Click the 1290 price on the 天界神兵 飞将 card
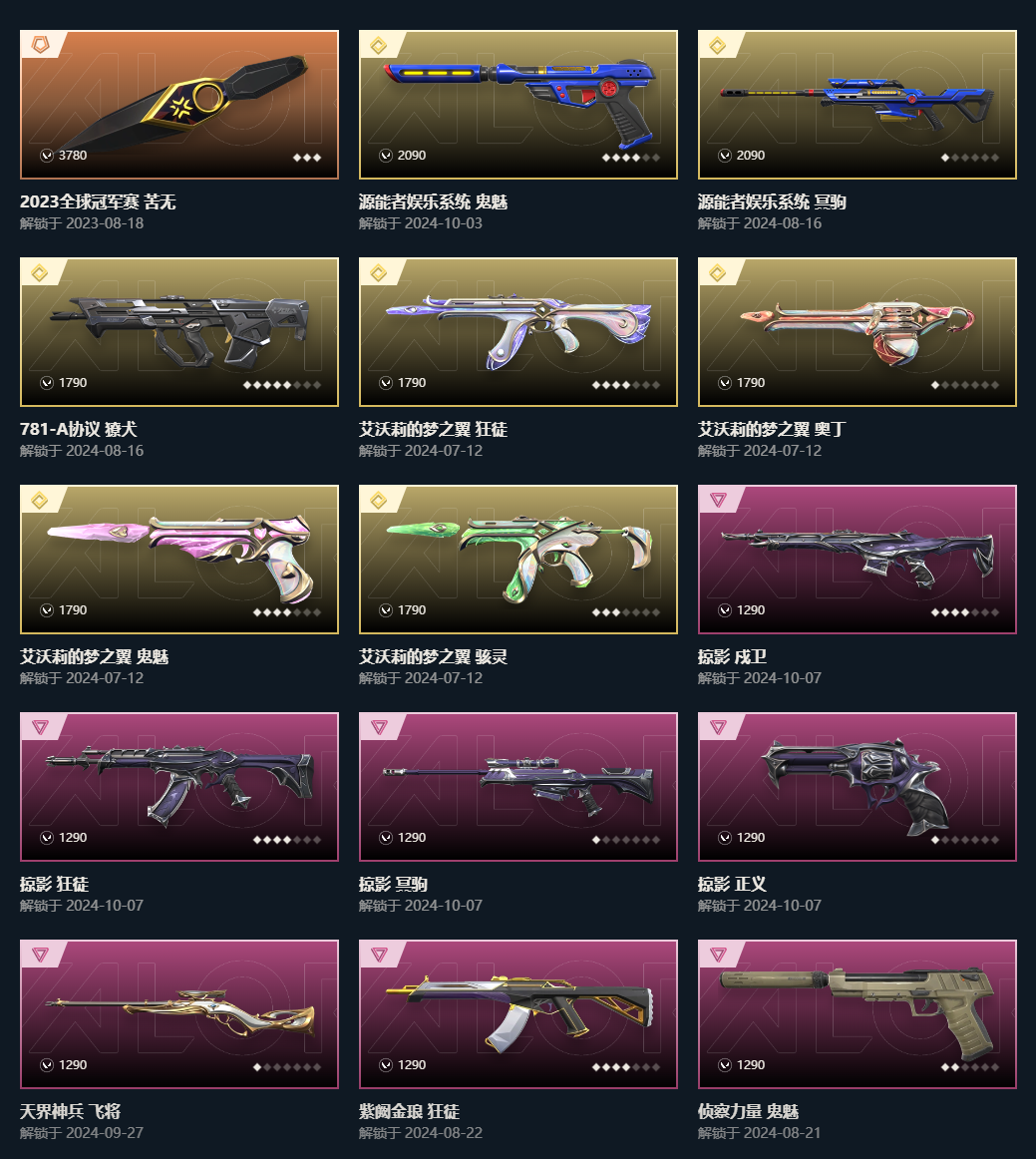 pos(73,1065)
